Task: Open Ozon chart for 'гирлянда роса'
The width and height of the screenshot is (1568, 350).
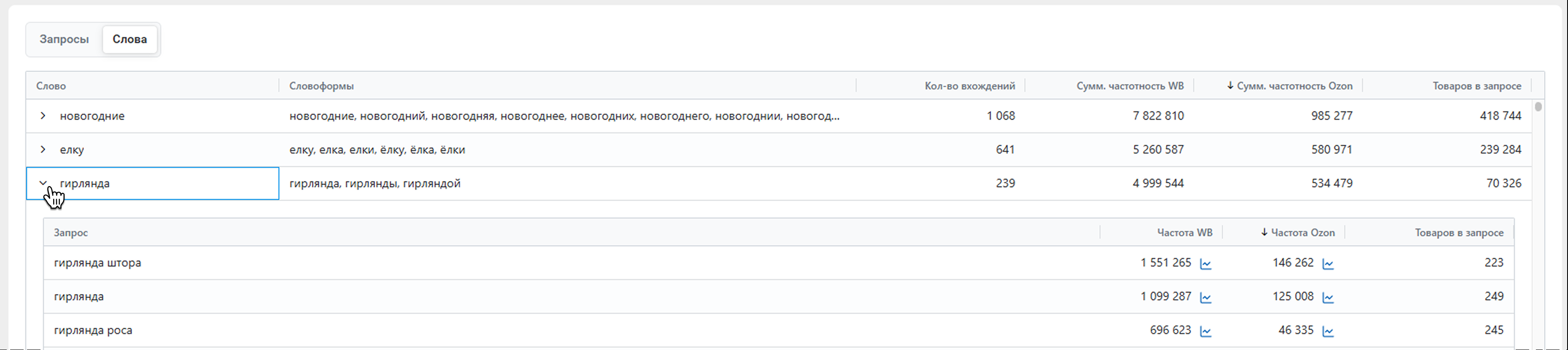Action: click(1327, 331)
